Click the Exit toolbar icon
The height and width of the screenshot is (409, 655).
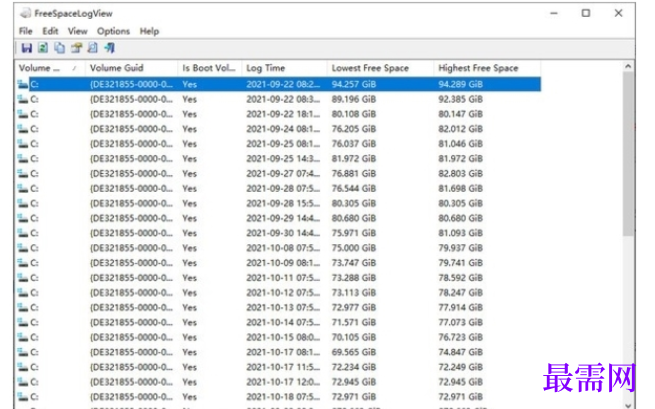[109, 48]
